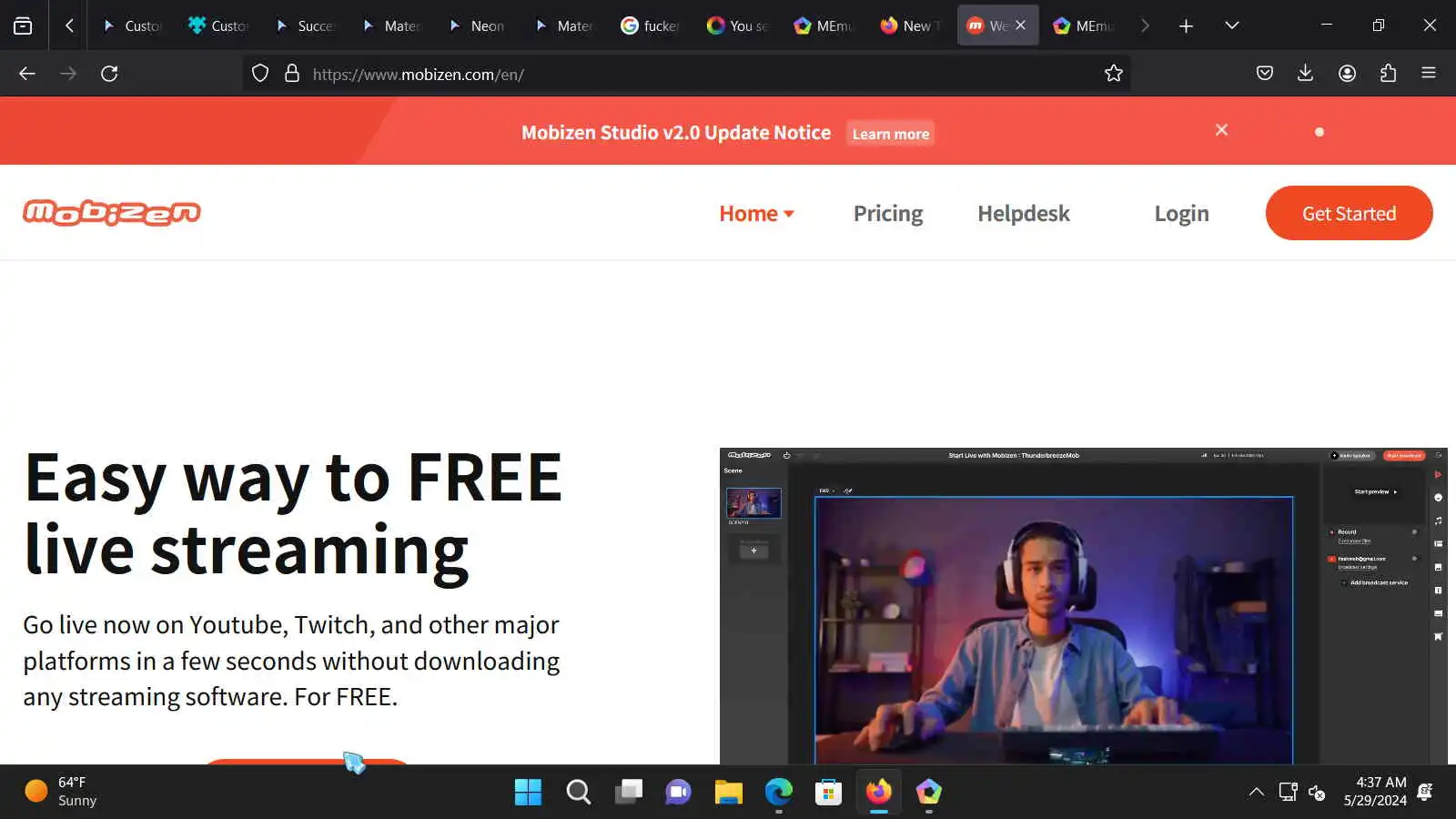Select the Custo tab with the play-arrow icon
This screenshot has width=1456, height=819.
[132, 25]
